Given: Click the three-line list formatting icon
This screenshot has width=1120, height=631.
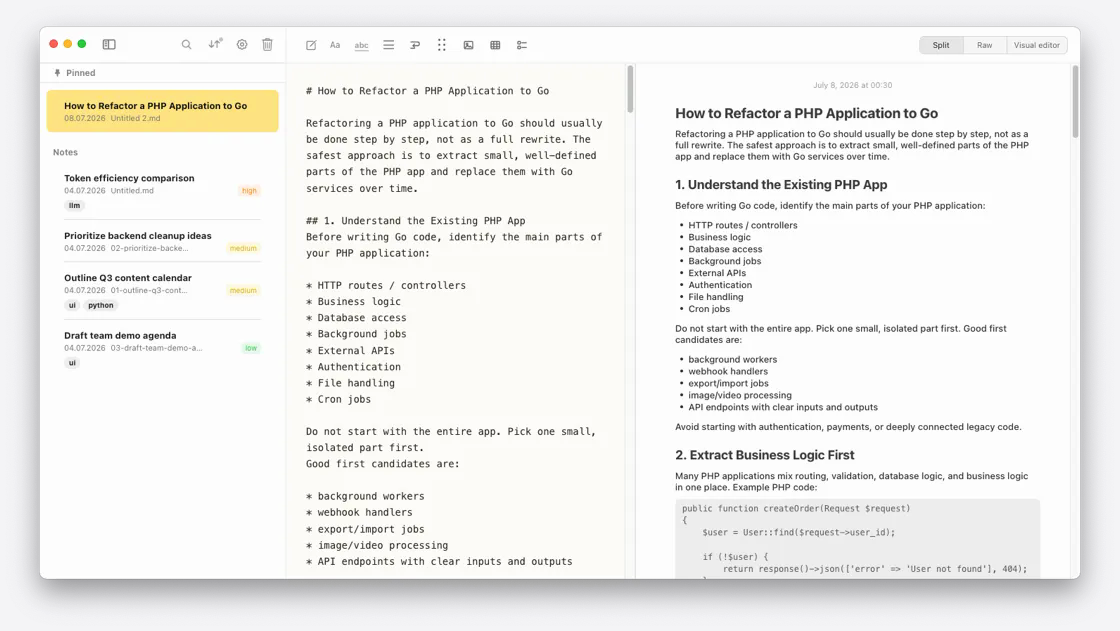Looking at the screenshot, I should coord(389,45).
